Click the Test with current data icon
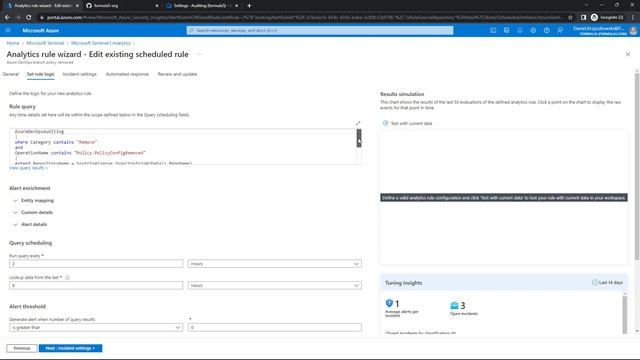Screen dimensions: 640x360 point(385,123)
